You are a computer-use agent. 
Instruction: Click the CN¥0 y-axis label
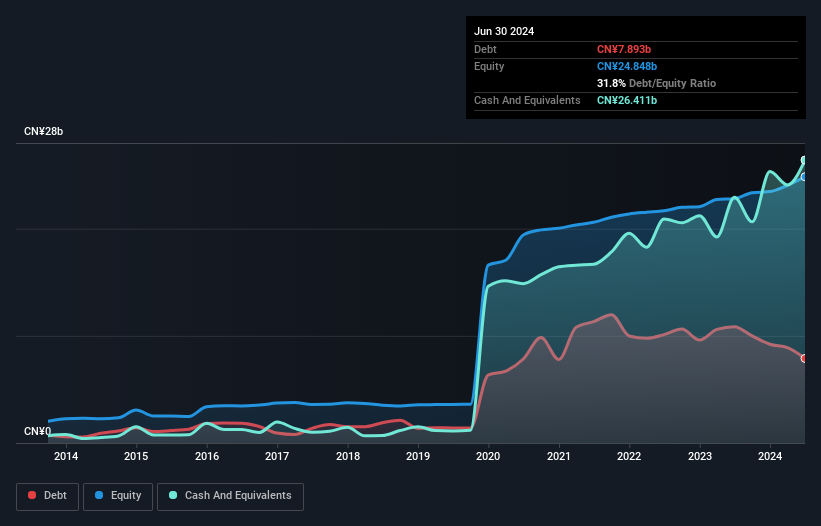[38, 431]
